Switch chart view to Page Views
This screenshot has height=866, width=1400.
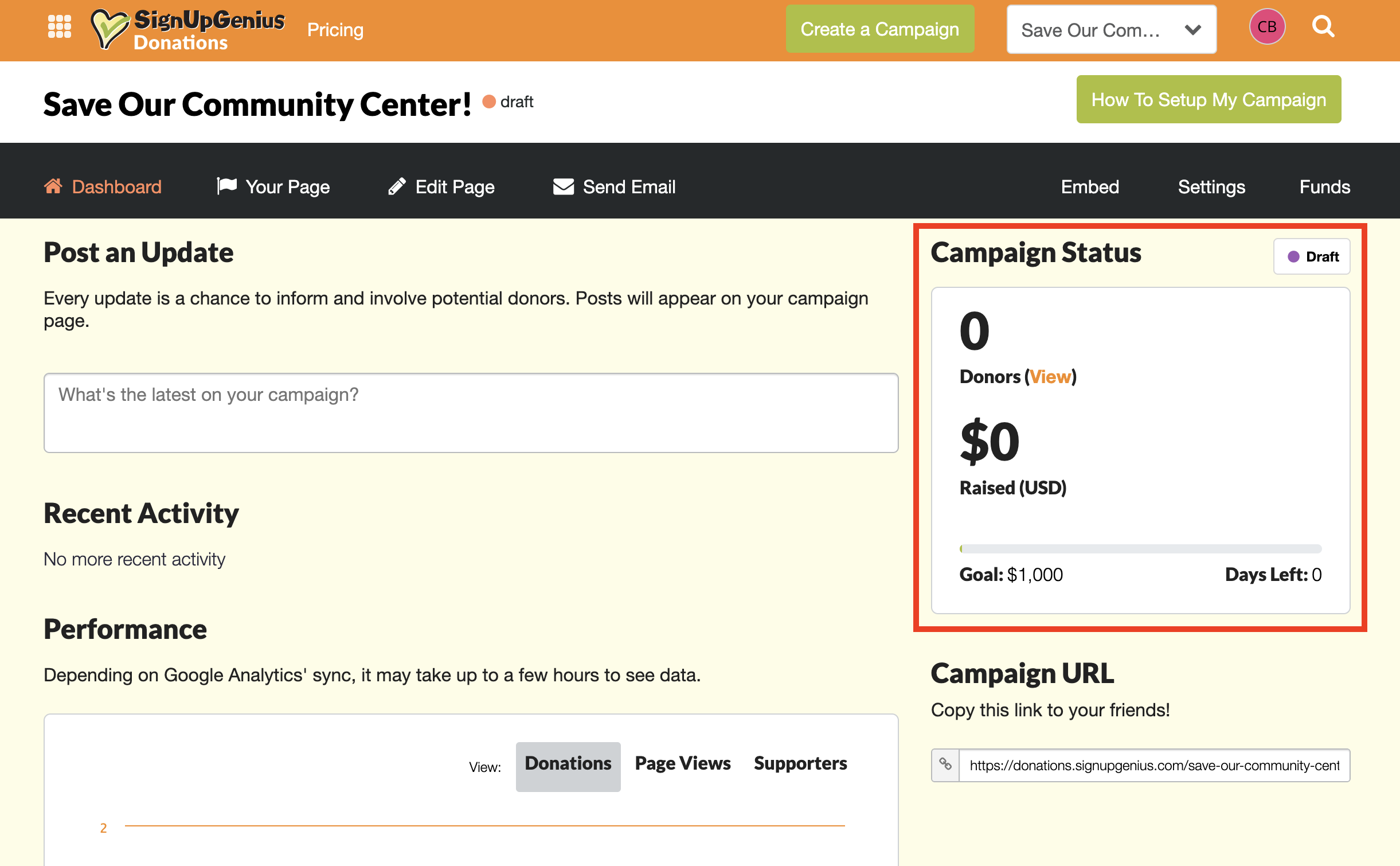pyautogui.click(x=682, y=764)
